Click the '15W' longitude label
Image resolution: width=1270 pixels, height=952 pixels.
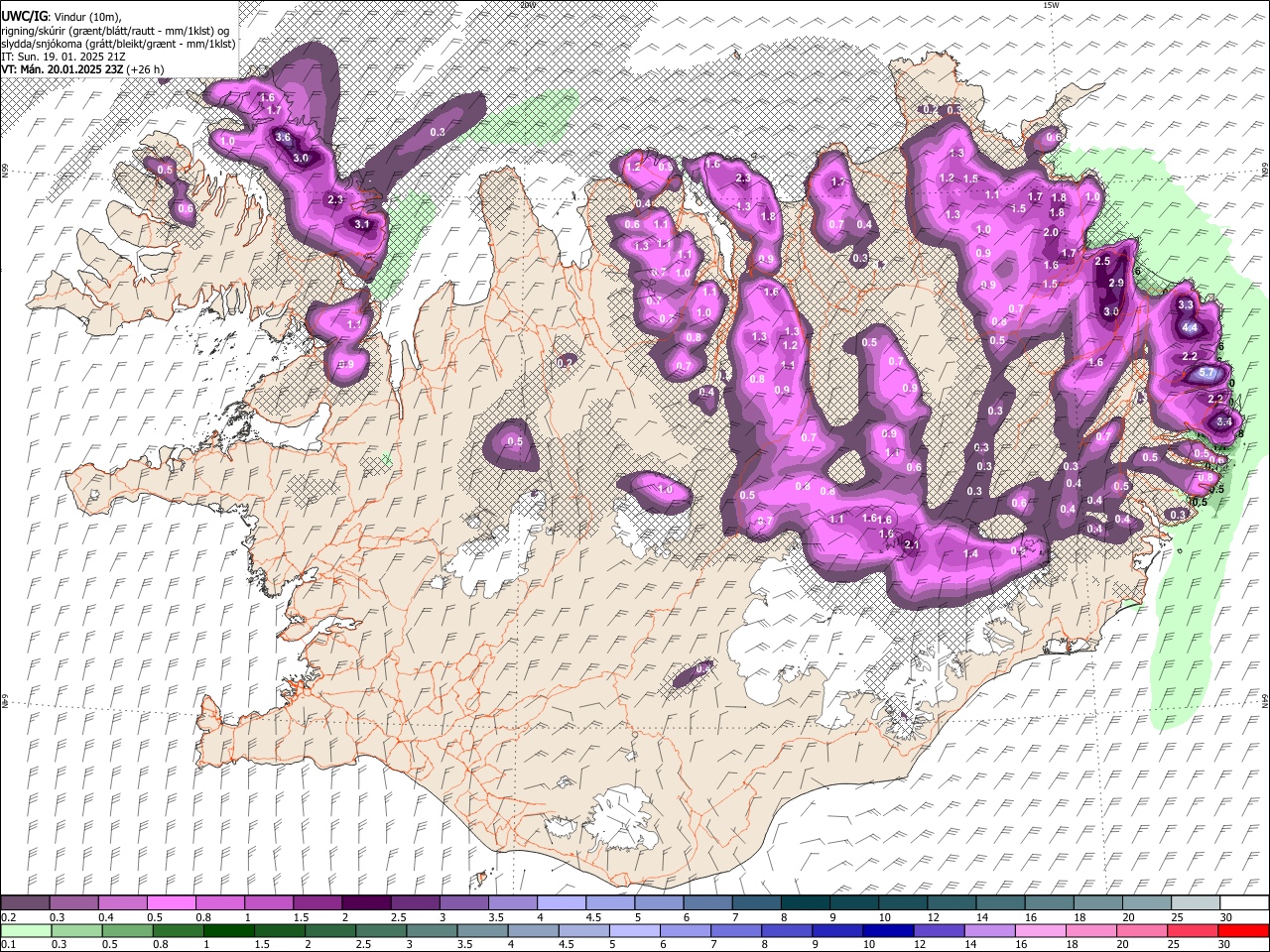pos(1051,5)
